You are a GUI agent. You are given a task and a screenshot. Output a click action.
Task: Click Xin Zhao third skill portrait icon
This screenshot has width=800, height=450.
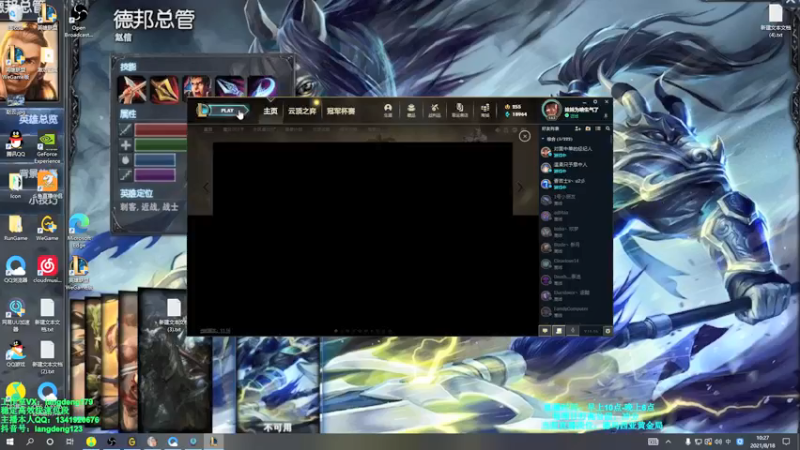(196, 88)
